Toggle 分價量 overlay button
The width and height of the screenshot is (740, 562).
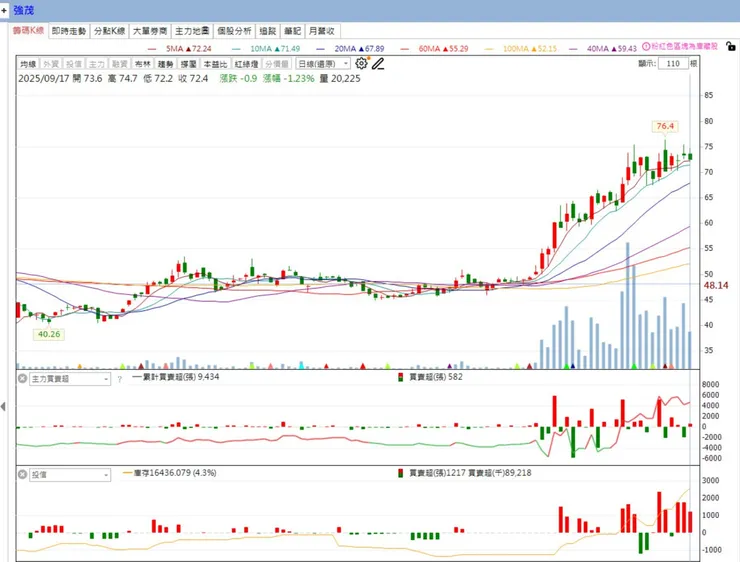[277, 64]
